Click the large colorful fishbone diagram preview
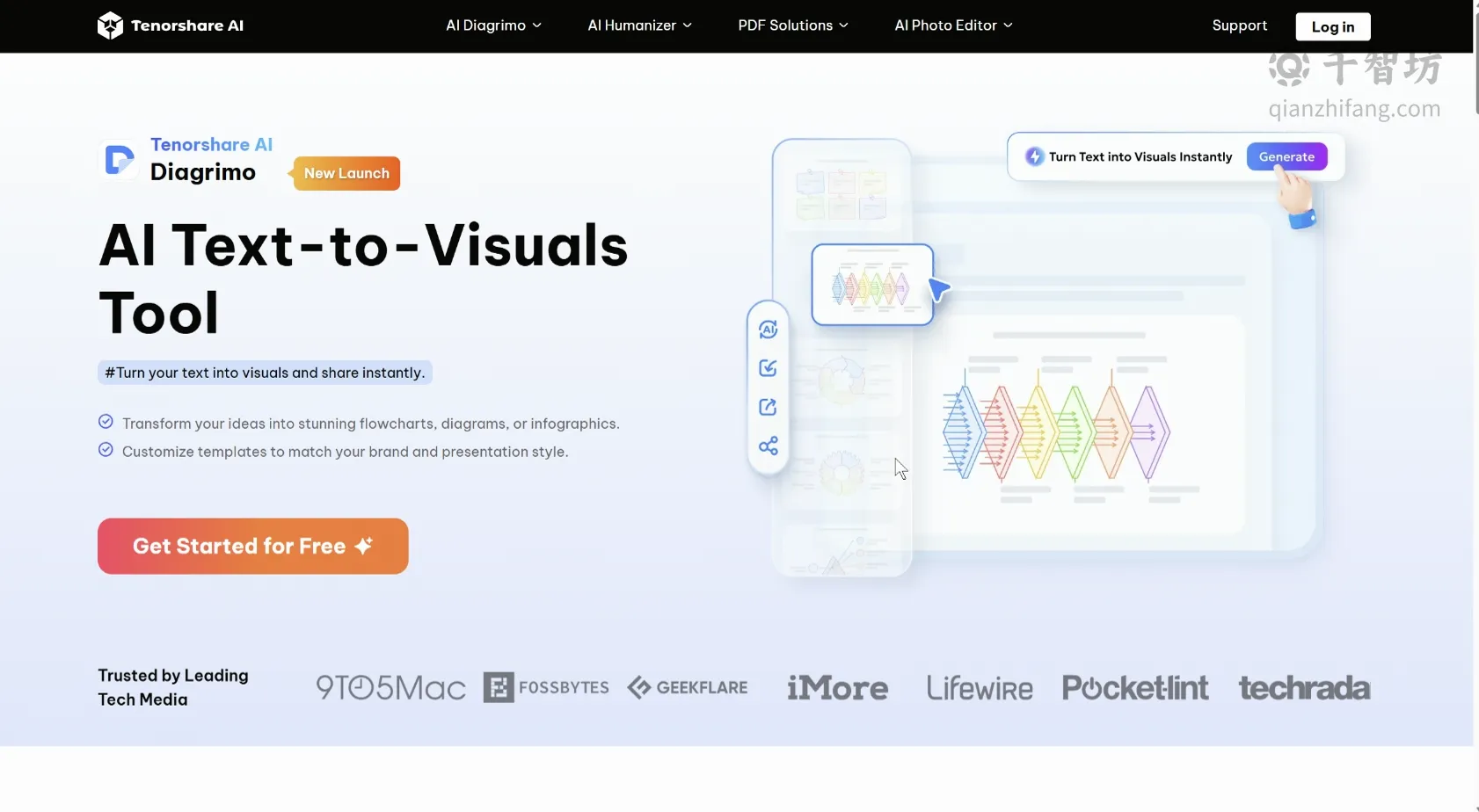 (1056, 432)
